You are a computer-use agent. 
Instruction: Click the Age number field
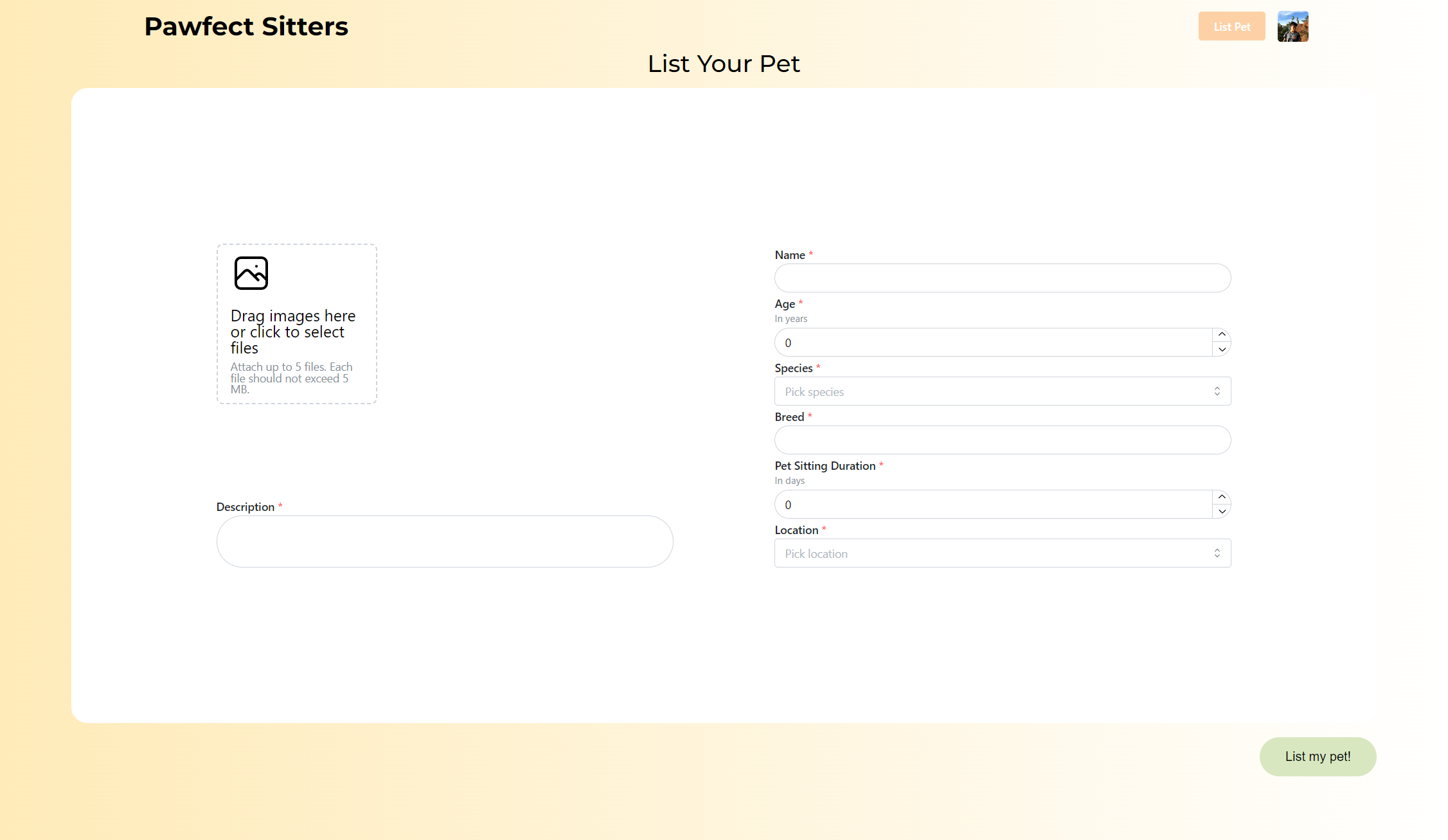[x=993, y=343]
